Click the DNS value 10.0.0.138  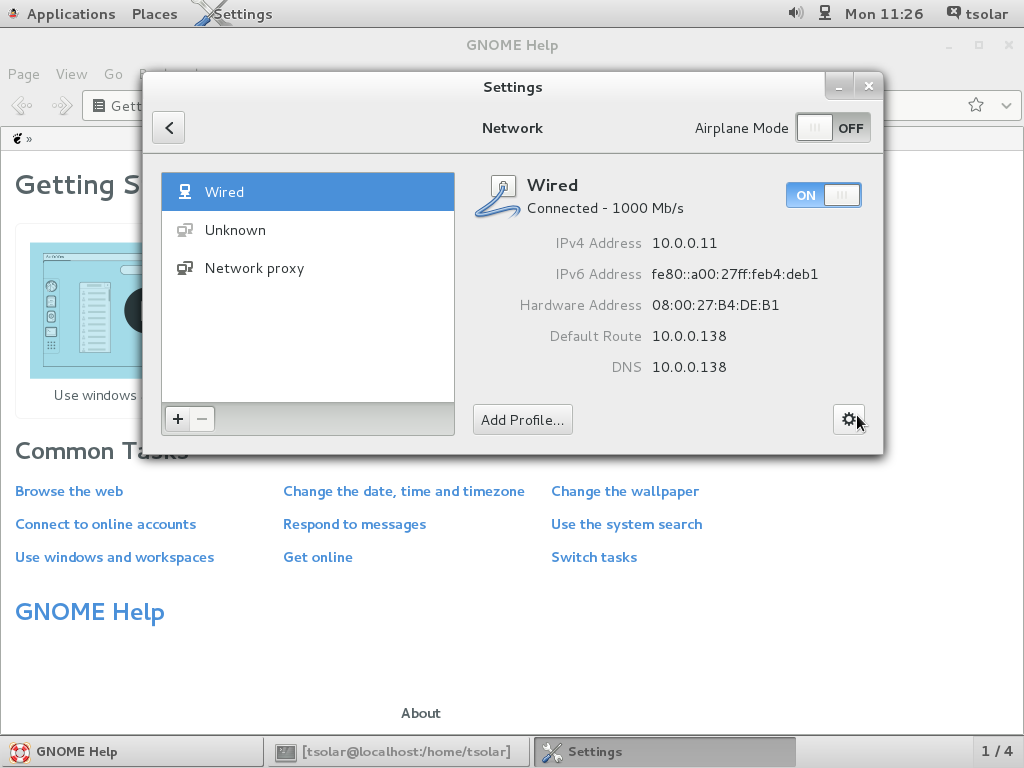tap(689, 367)
